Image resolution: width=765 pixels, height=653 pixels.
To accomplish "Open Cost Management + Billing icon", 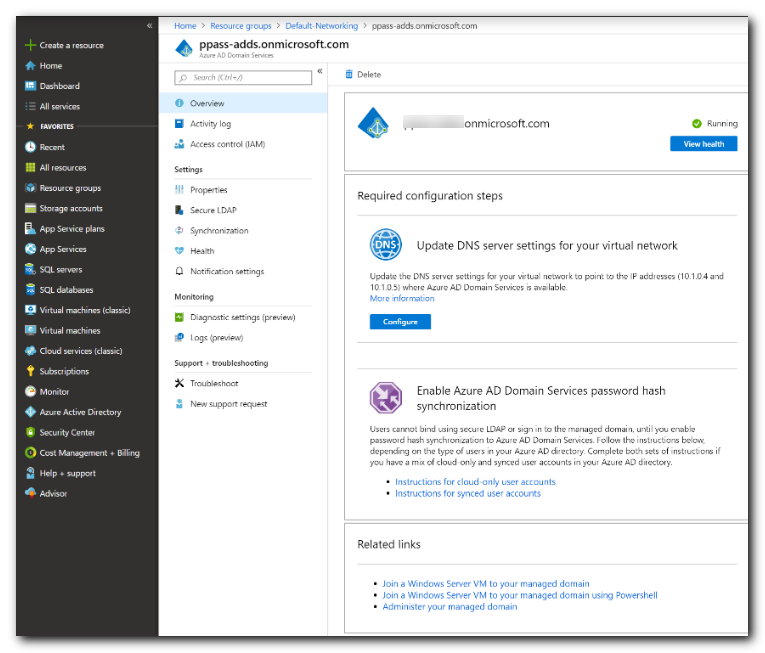I will click(30, 453).
